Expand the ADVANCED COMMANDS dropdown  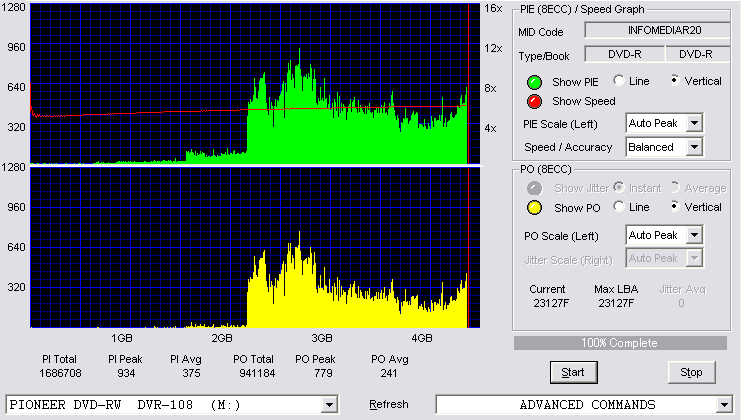(724, 405)
